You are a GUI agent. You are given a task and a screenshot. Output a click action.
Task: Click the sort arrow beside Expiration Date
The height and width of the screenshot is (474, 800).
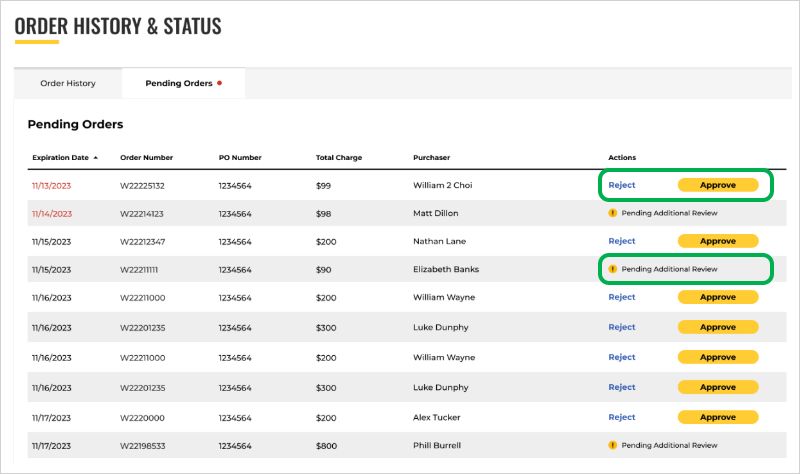point(95,158)
